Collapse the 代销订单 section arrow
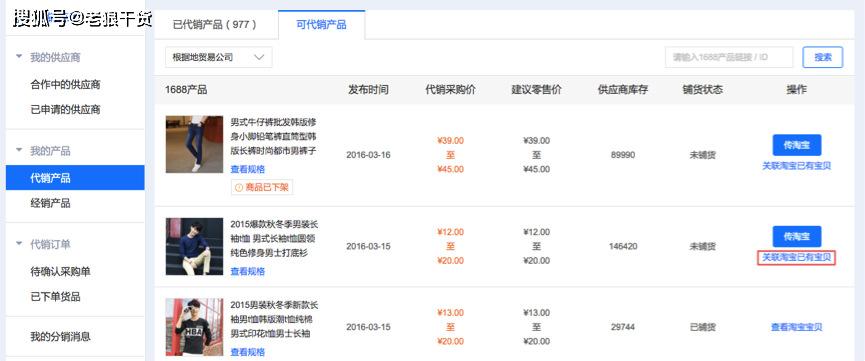865x361 pixels. [19, 243]
